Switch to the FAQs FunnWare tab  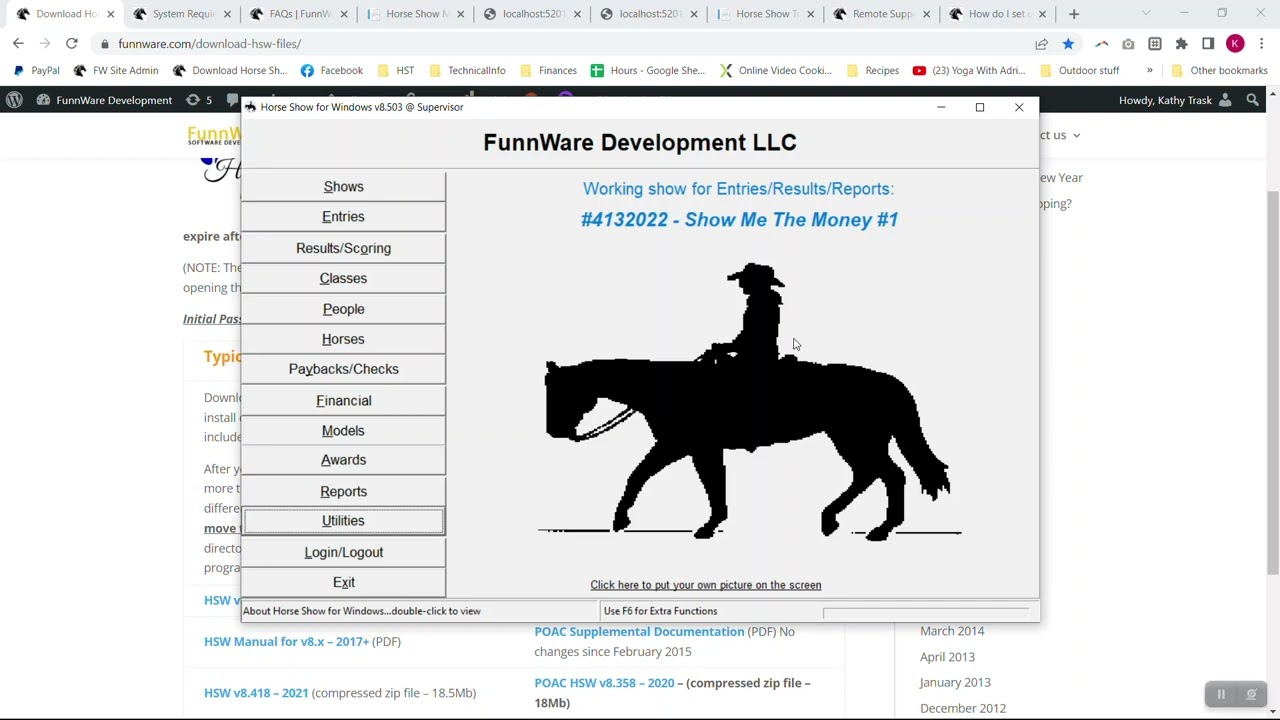[299, 14]
